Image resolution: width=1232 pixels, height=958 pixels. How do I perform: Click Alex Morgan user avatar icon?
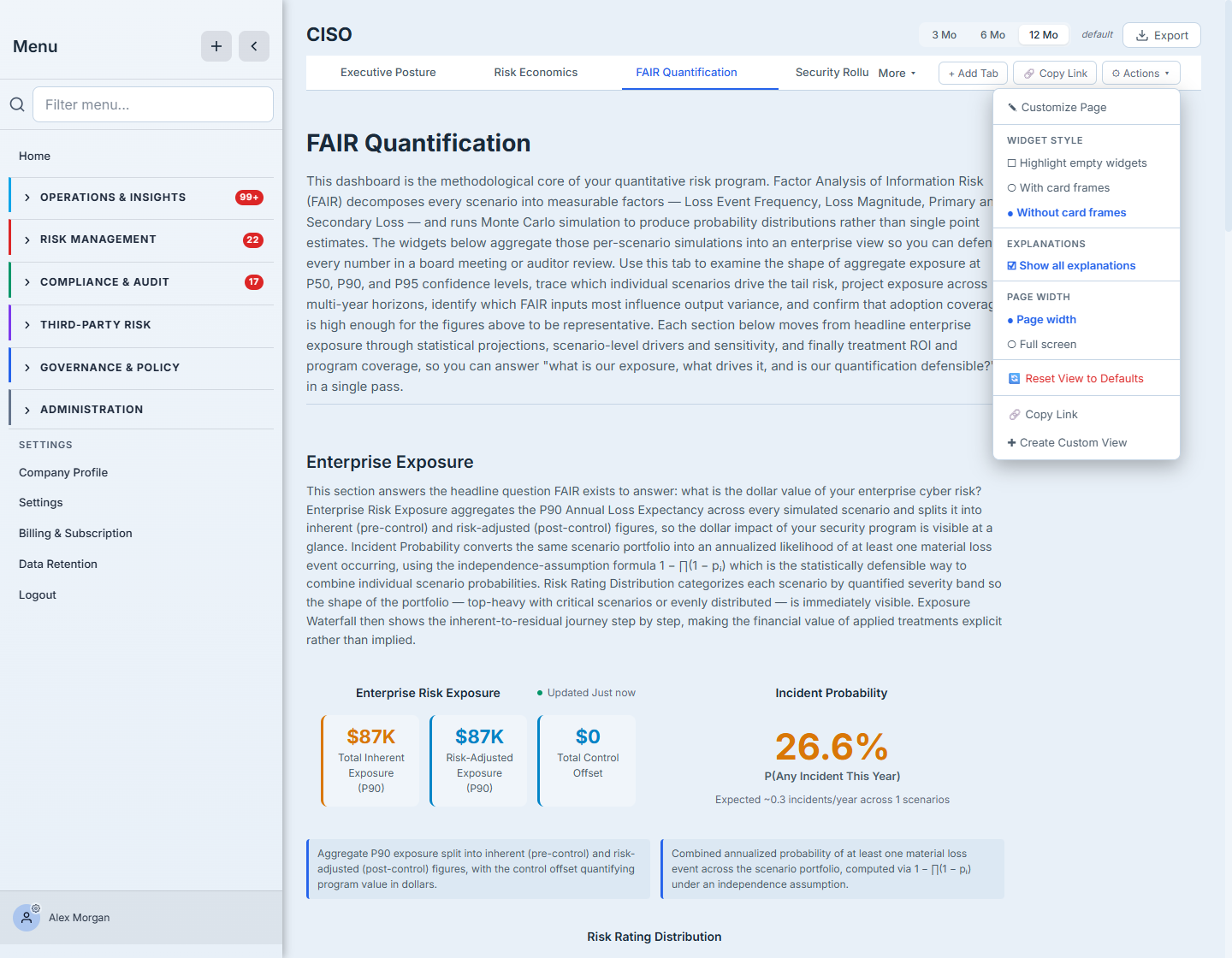[27, 917]
